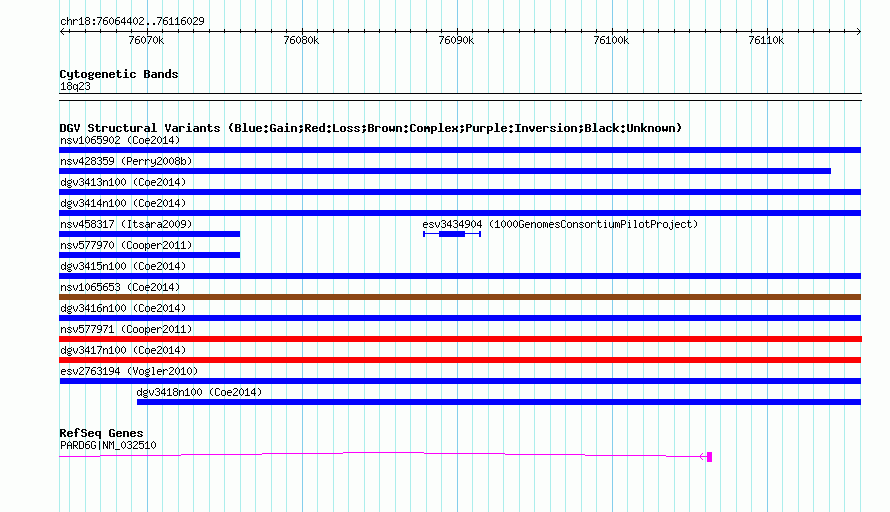Open dgv3414n100 (Coe2014) label
Screen dimensions: 890x512
(x=123, y=203)
